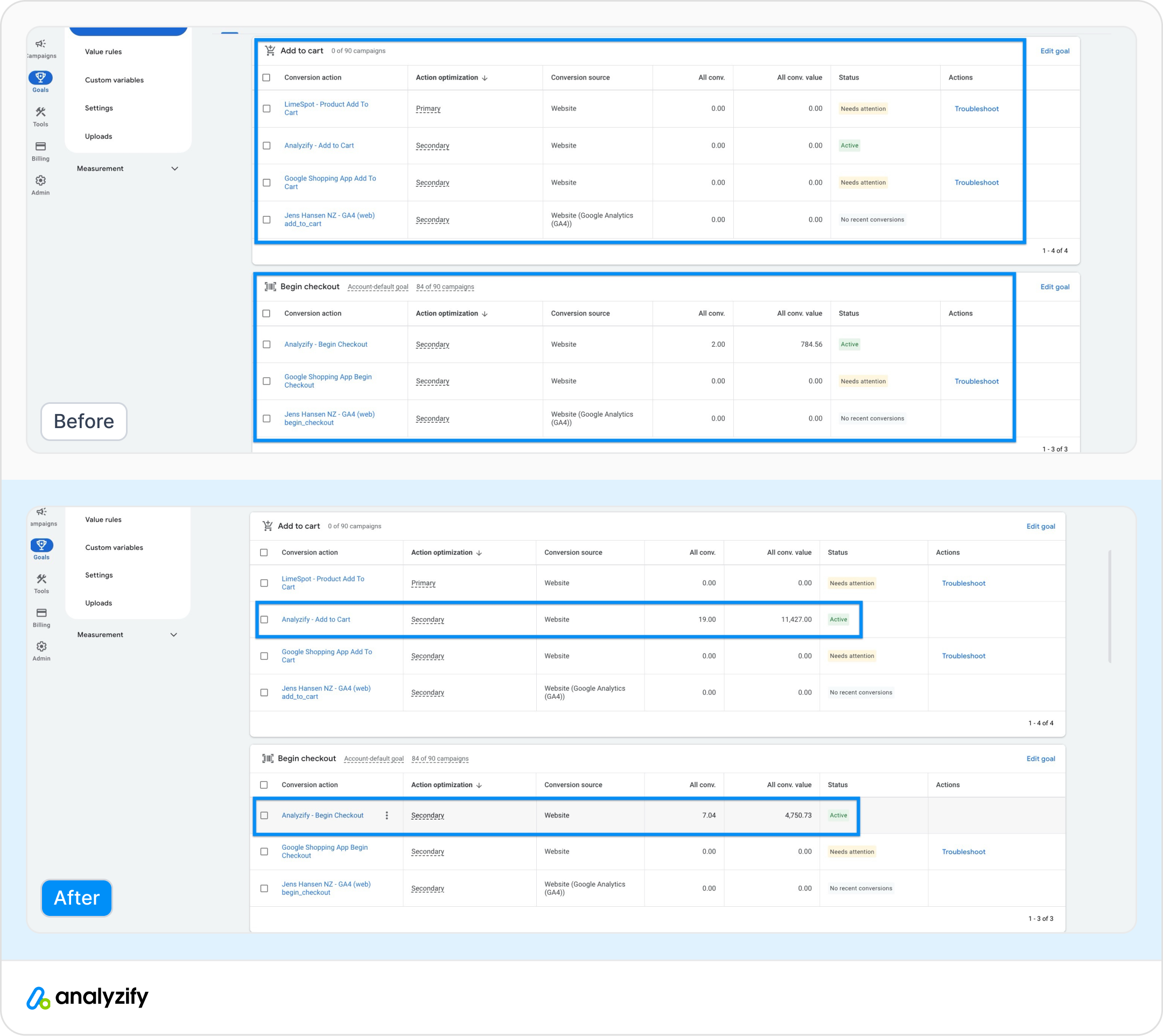Tick checkbox for Analyzify Add to Cart in After
Viewport: 1163px width, 1036px height.
[x=264, y=619]
